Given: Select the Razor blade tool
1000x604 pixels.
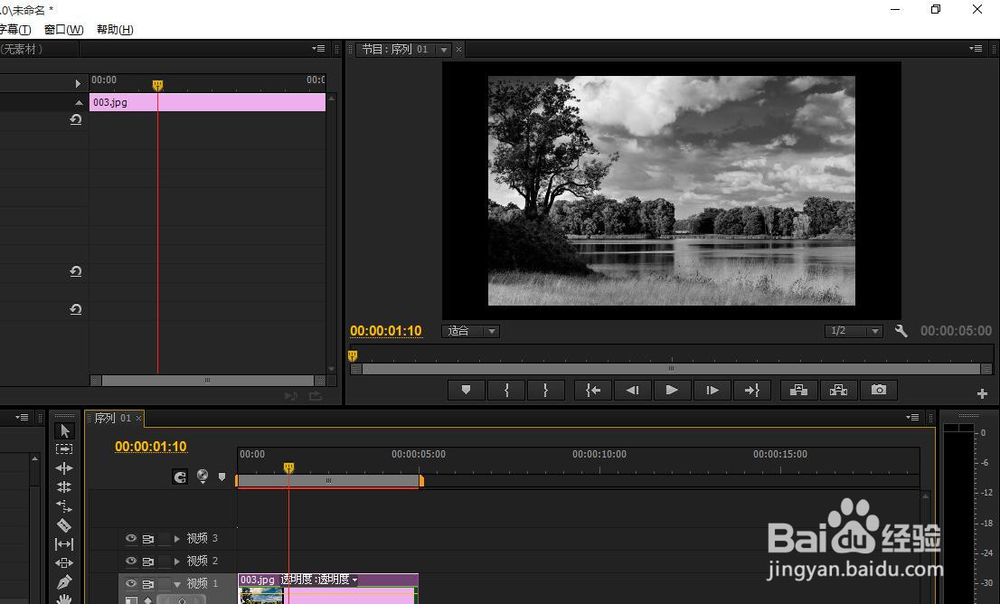Looking at the screenshot, I should click(64, 526).
